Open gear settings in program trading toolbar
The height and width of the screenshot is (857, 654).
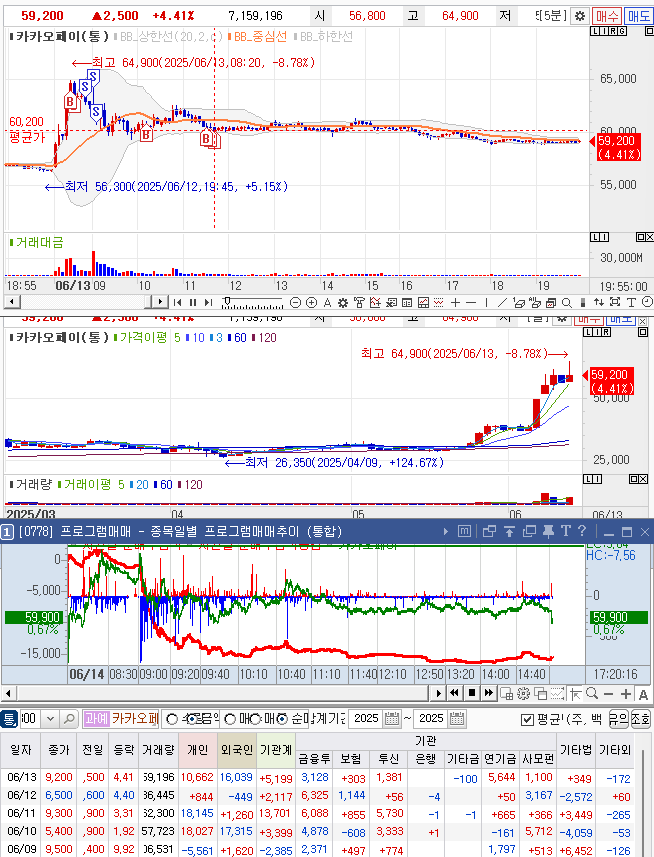click(x=523, y=694)
